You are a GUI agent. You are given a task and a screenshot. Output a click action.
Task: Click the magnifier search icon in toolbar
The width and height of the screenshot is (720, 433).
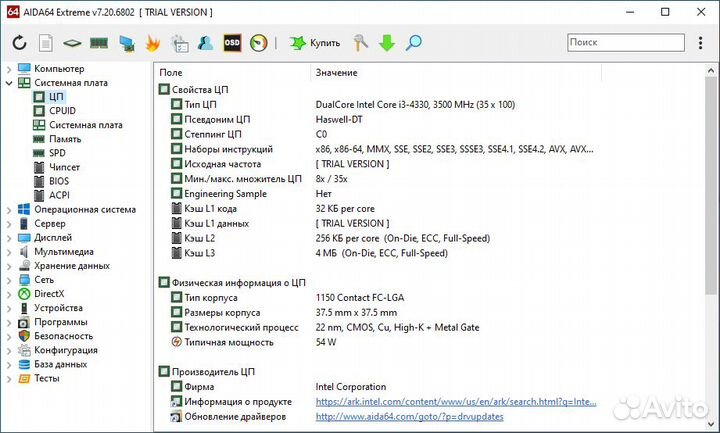click(413, 43)
